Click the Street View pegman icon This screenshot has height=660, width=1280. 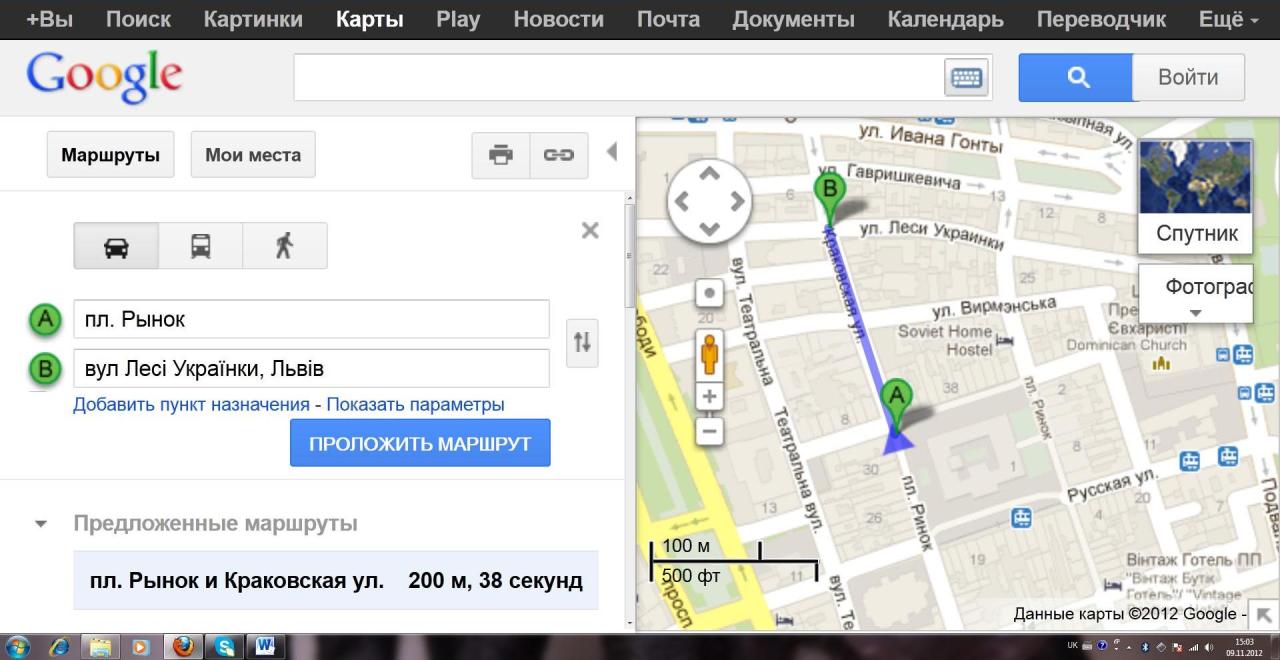point(709,353)
